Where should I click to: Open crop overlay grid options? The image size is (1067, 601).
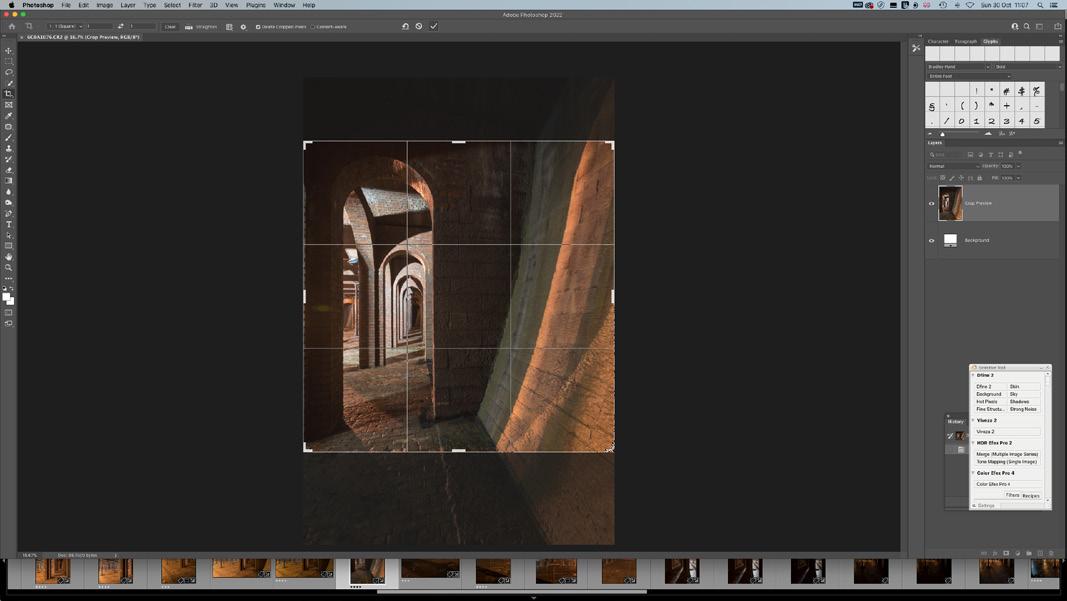[229, 27]
